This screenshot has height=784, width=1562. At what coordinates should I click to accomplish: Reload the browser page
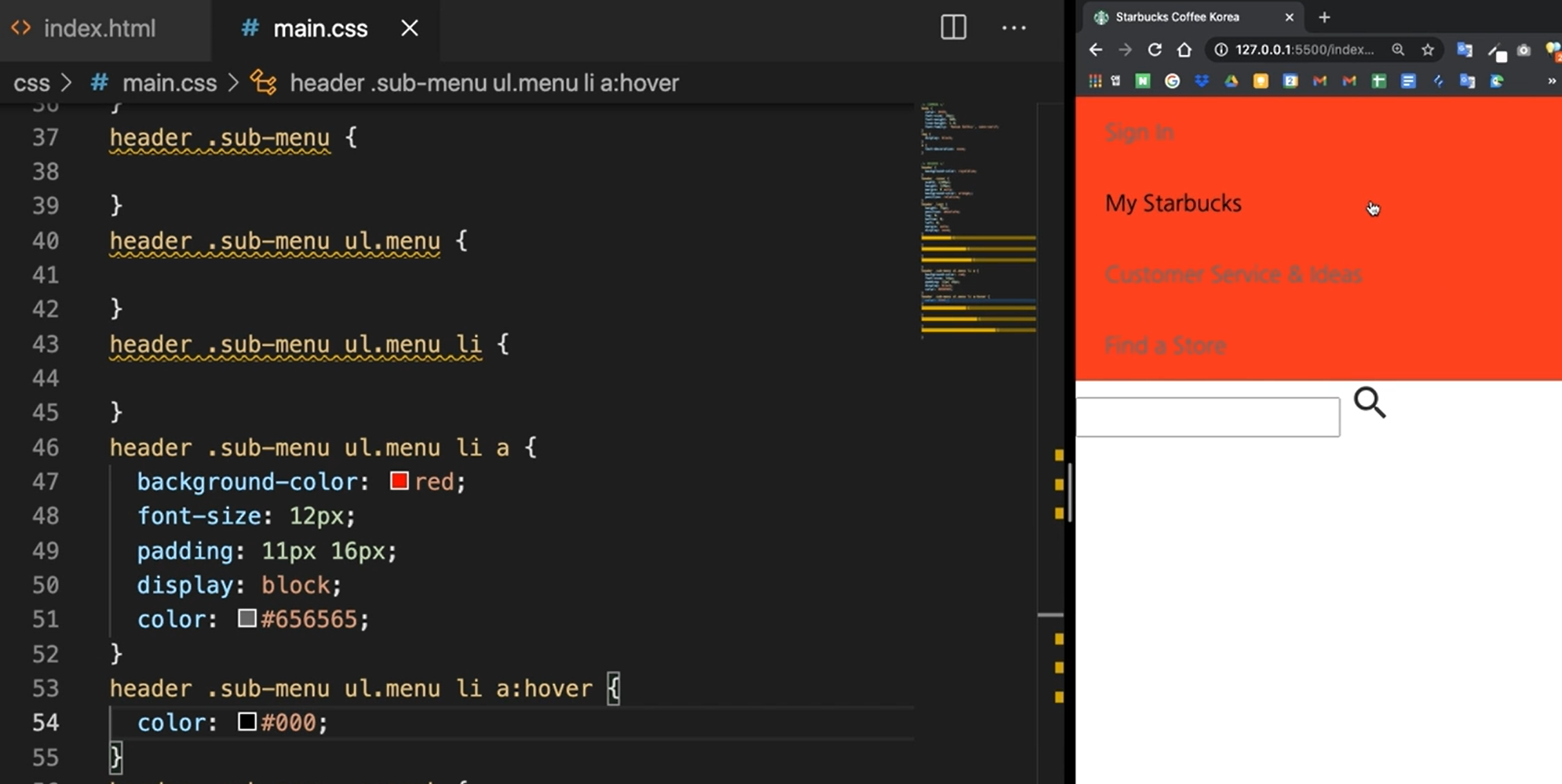tap(1155, 49)
